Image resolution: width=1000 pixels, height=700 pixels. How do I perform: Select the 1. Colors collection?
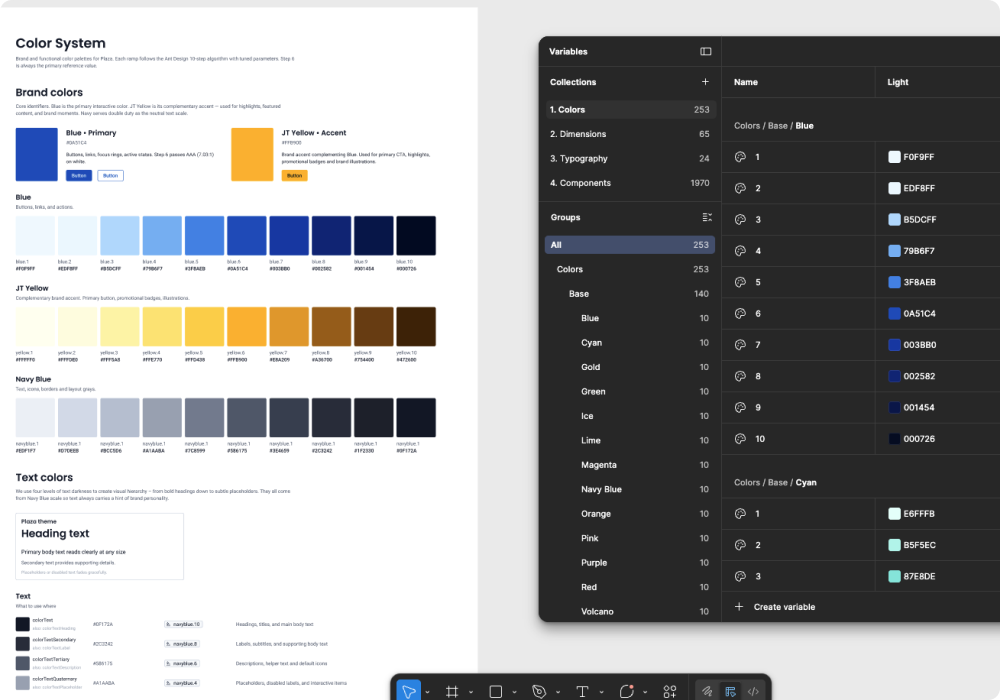click(x=630, y=110)
